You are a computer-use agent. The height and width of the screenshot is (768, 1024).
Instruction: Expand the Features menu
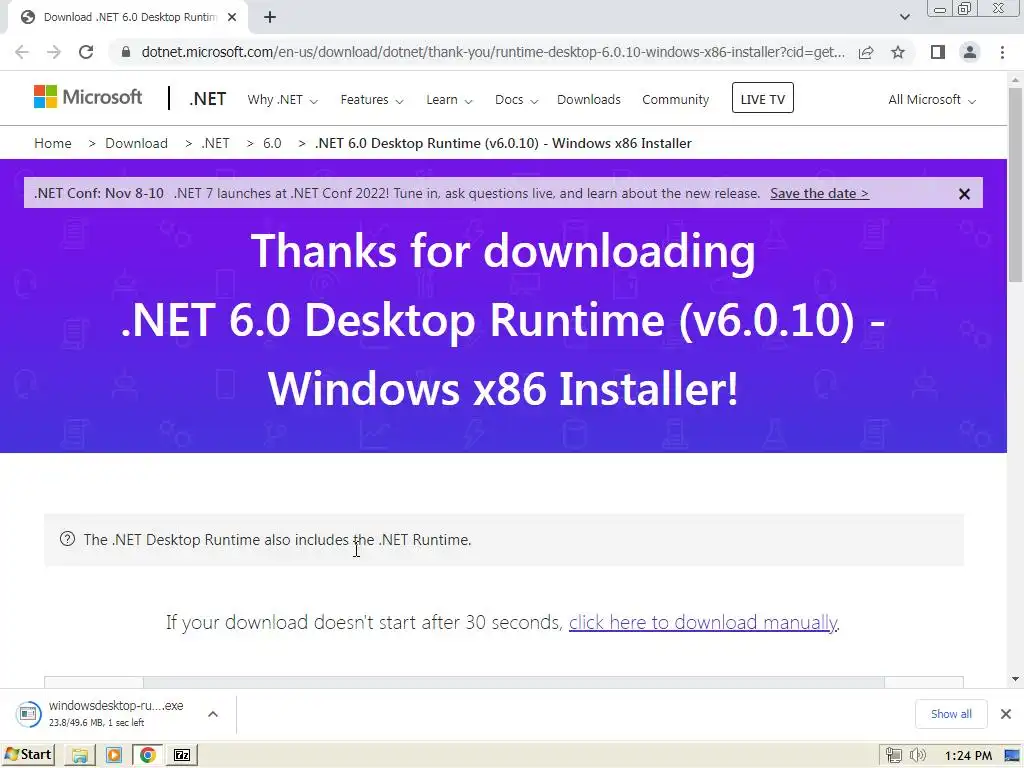tap(372, 100)
